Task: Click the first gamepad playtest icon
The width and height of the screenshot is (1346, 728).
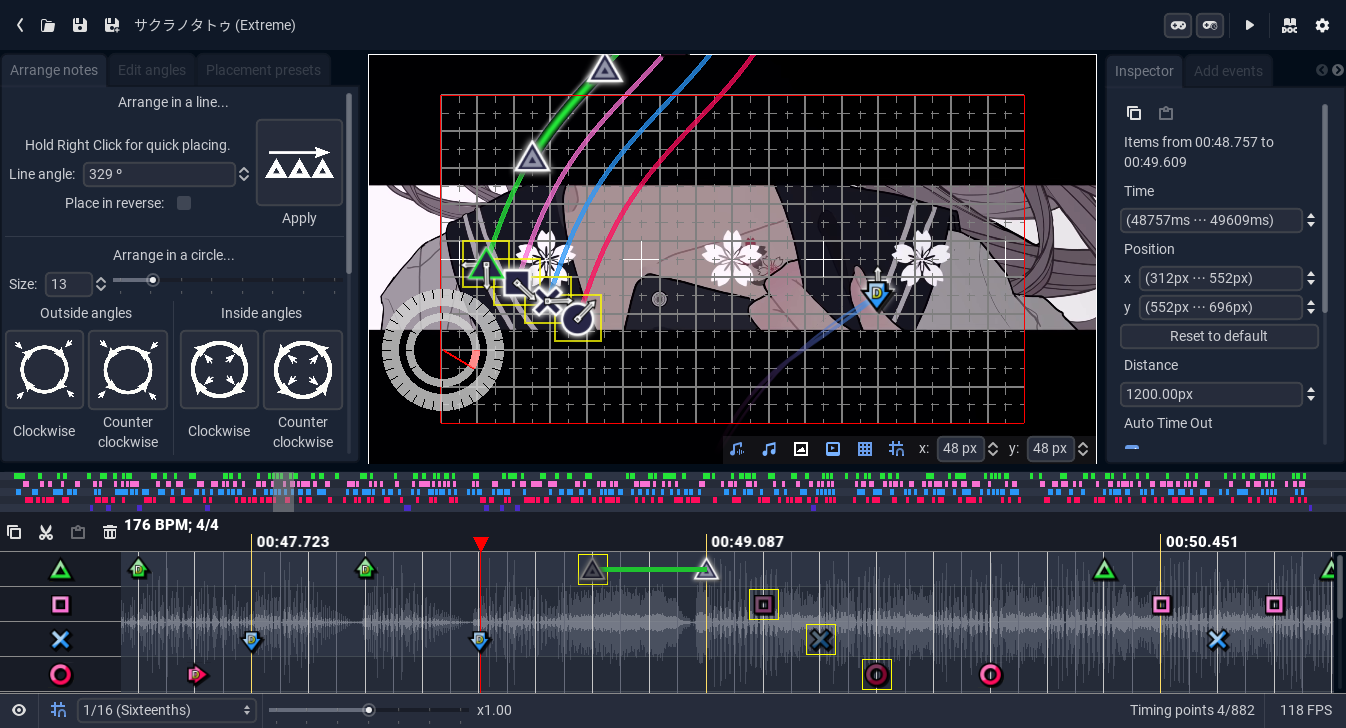Action: [x=1178, y=25]
